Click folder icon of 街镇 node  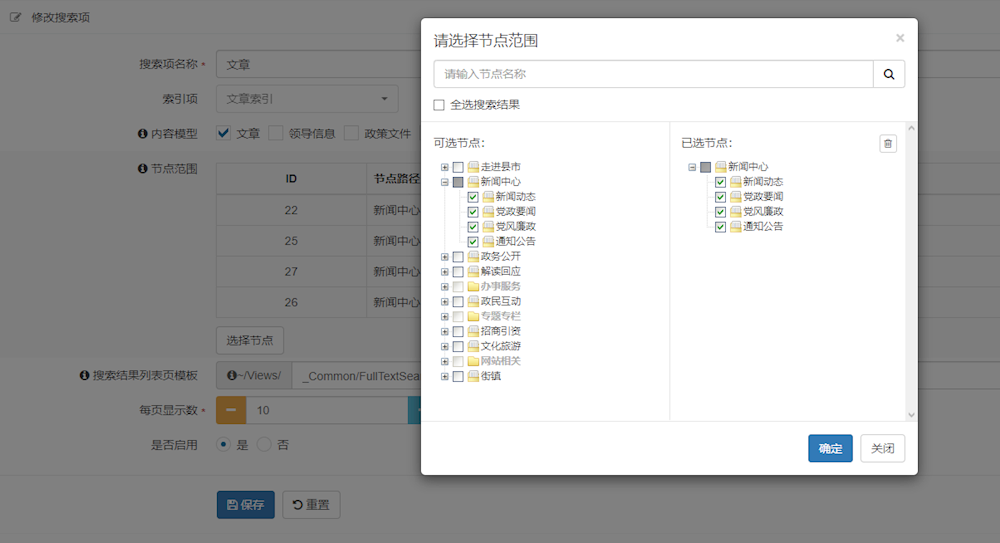[x=473, y=376]
